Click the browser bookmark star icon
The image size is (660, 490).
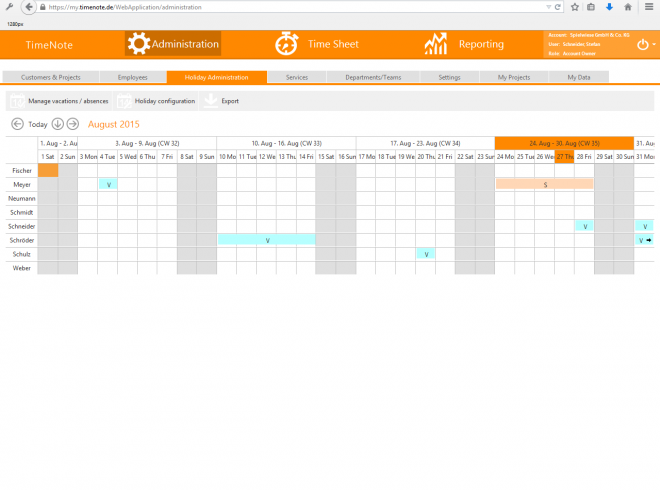[x=575, y=7]
